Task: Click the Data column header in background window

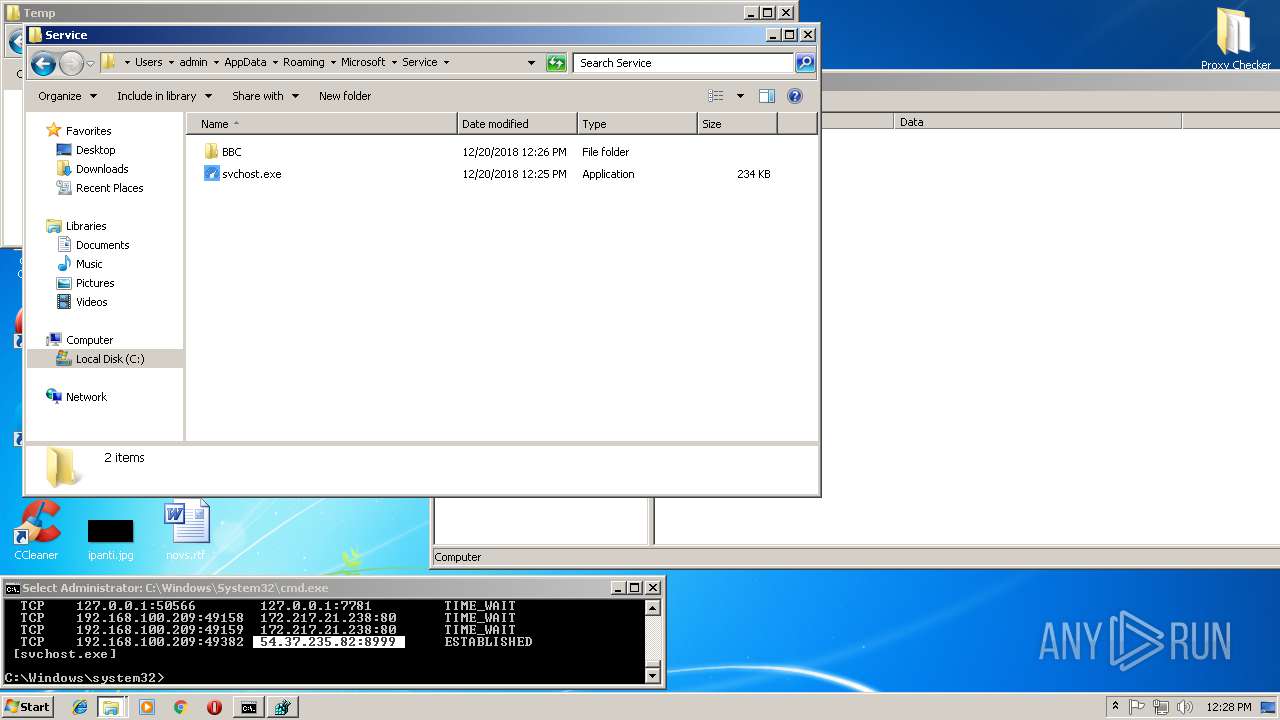Action: coord(1037,122)
